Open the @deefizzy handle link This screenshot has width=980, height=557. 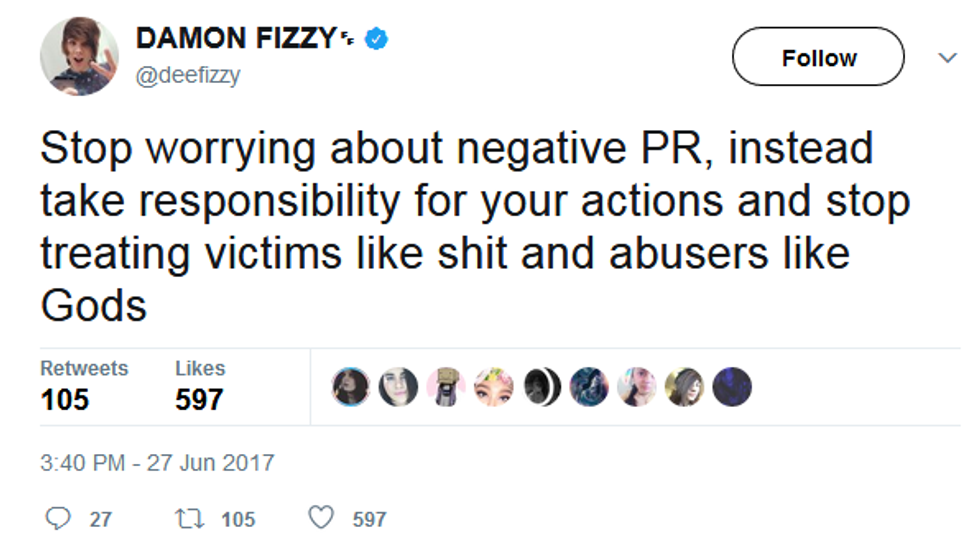187,76
